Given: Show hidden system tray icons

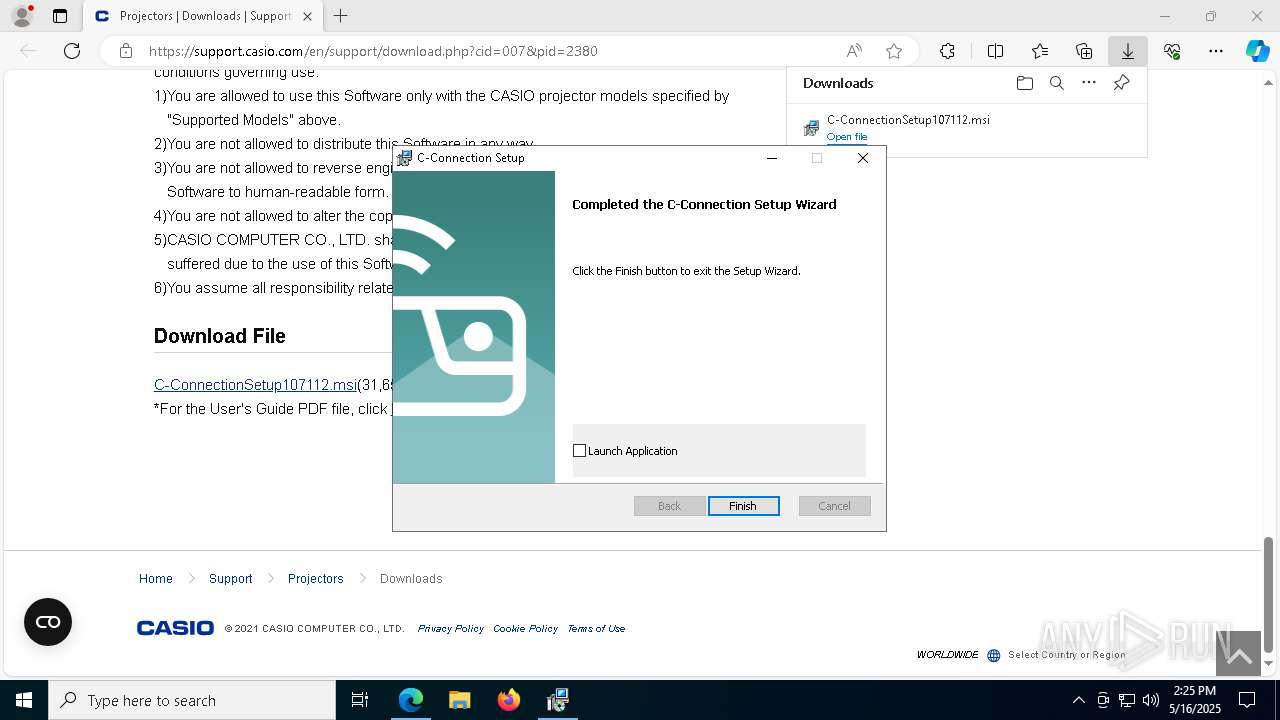Looking at the screenshot, I should [1078, 700].
